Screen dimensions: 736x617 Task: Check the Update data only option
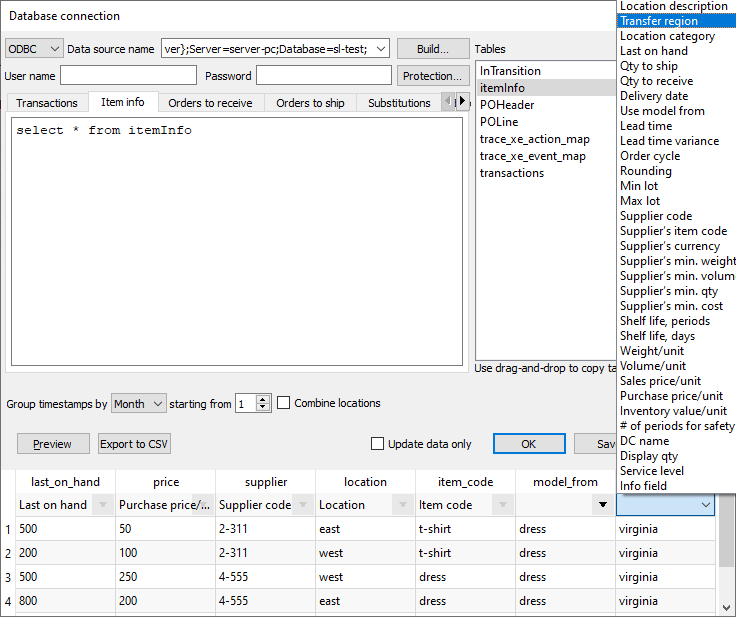pos(377,444)
